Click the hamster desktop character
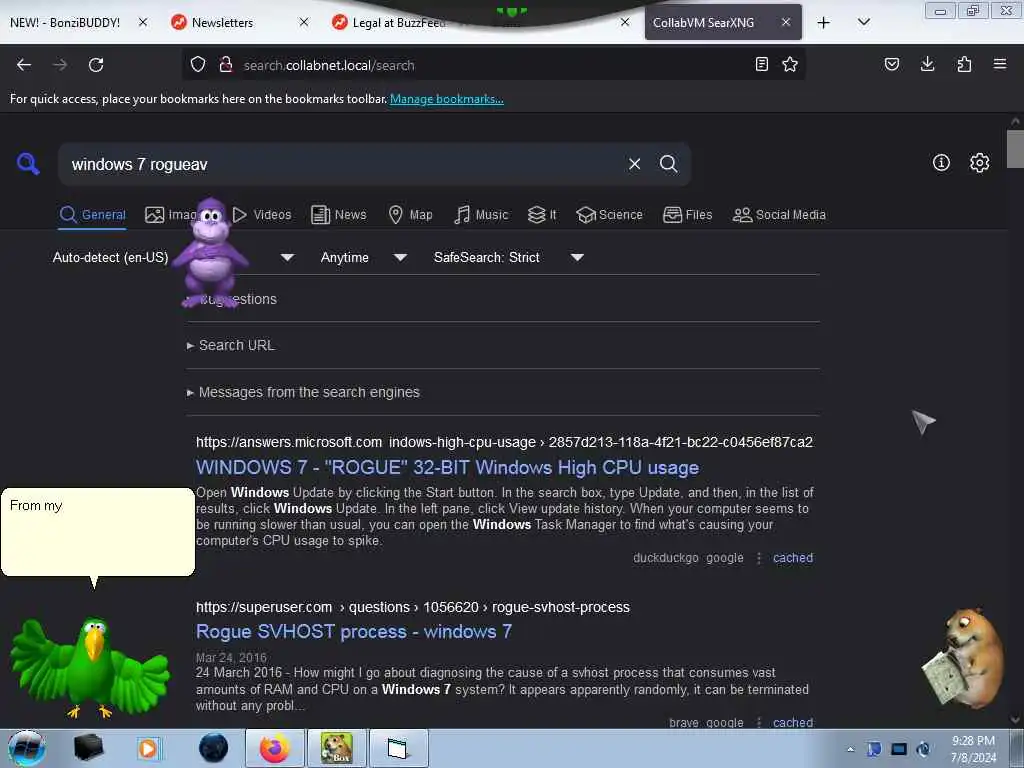This screenshot has width=1024, height=768. [x=965, y=658]
